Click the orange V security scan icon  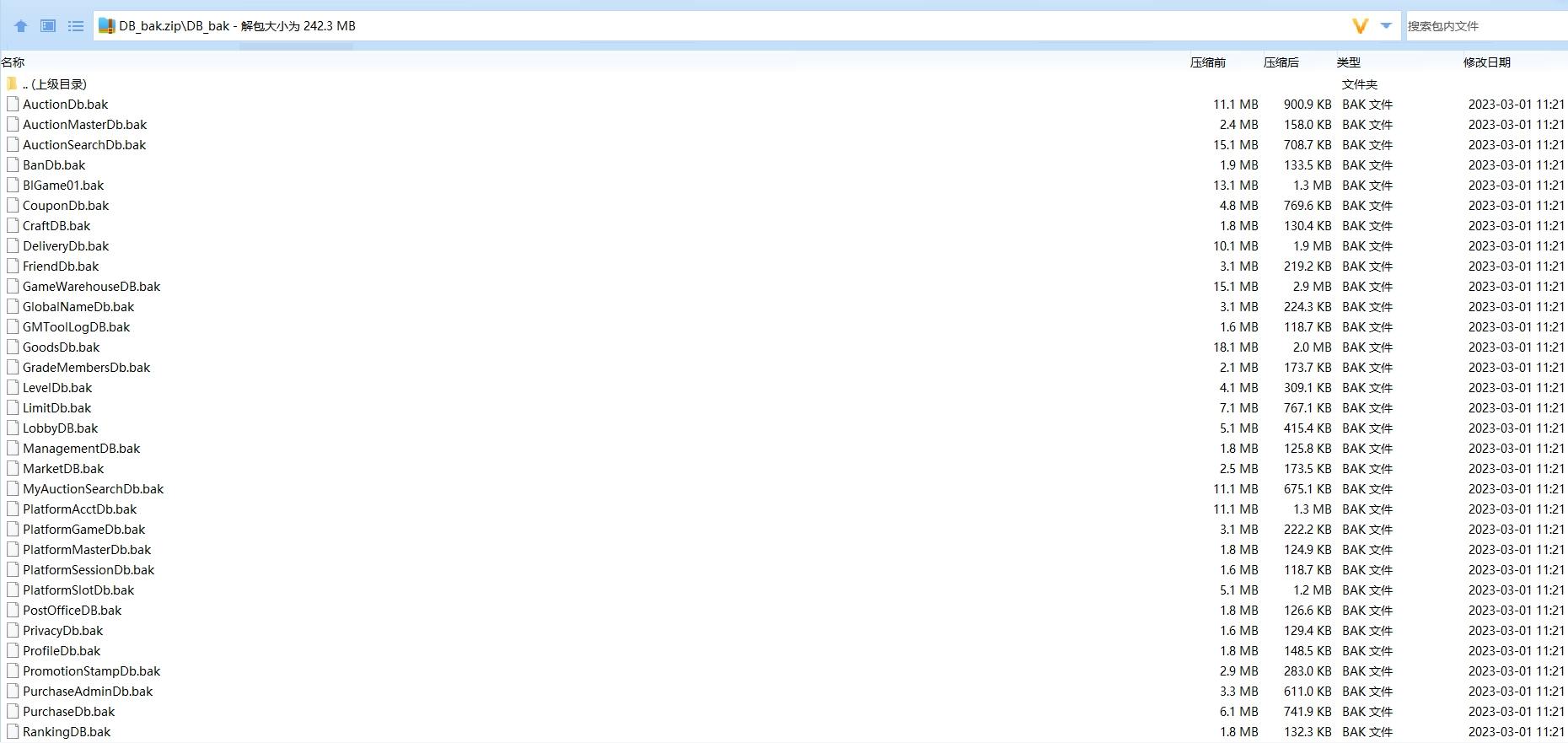click(1360, 26)
